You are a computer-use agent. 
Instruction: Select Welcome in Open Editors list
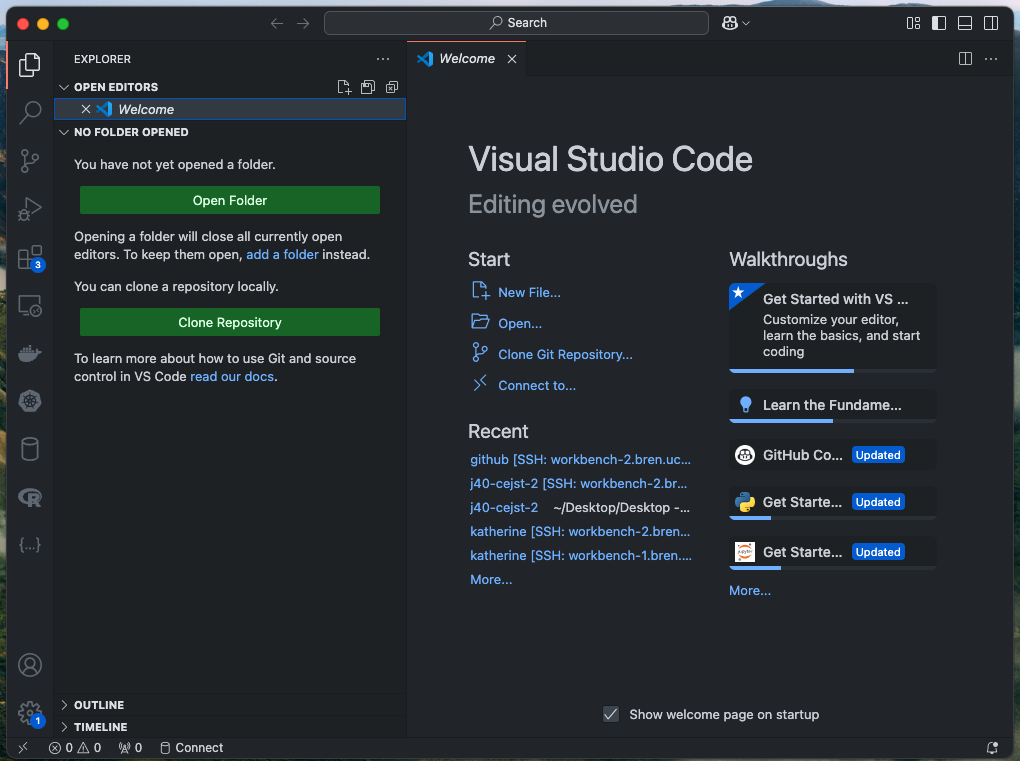click(230, 109)
